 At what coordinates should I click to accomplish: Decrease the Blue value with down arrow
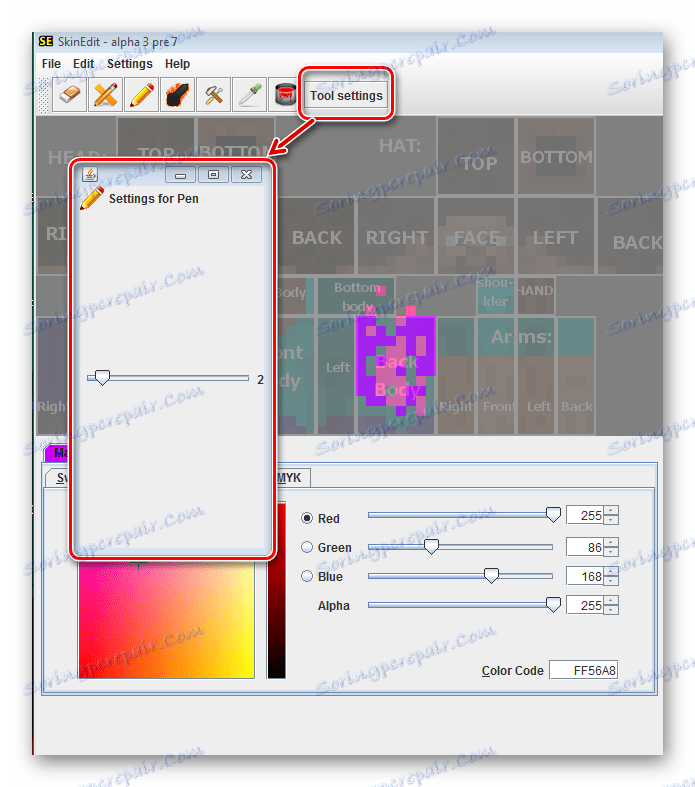[x=611, y=580]
